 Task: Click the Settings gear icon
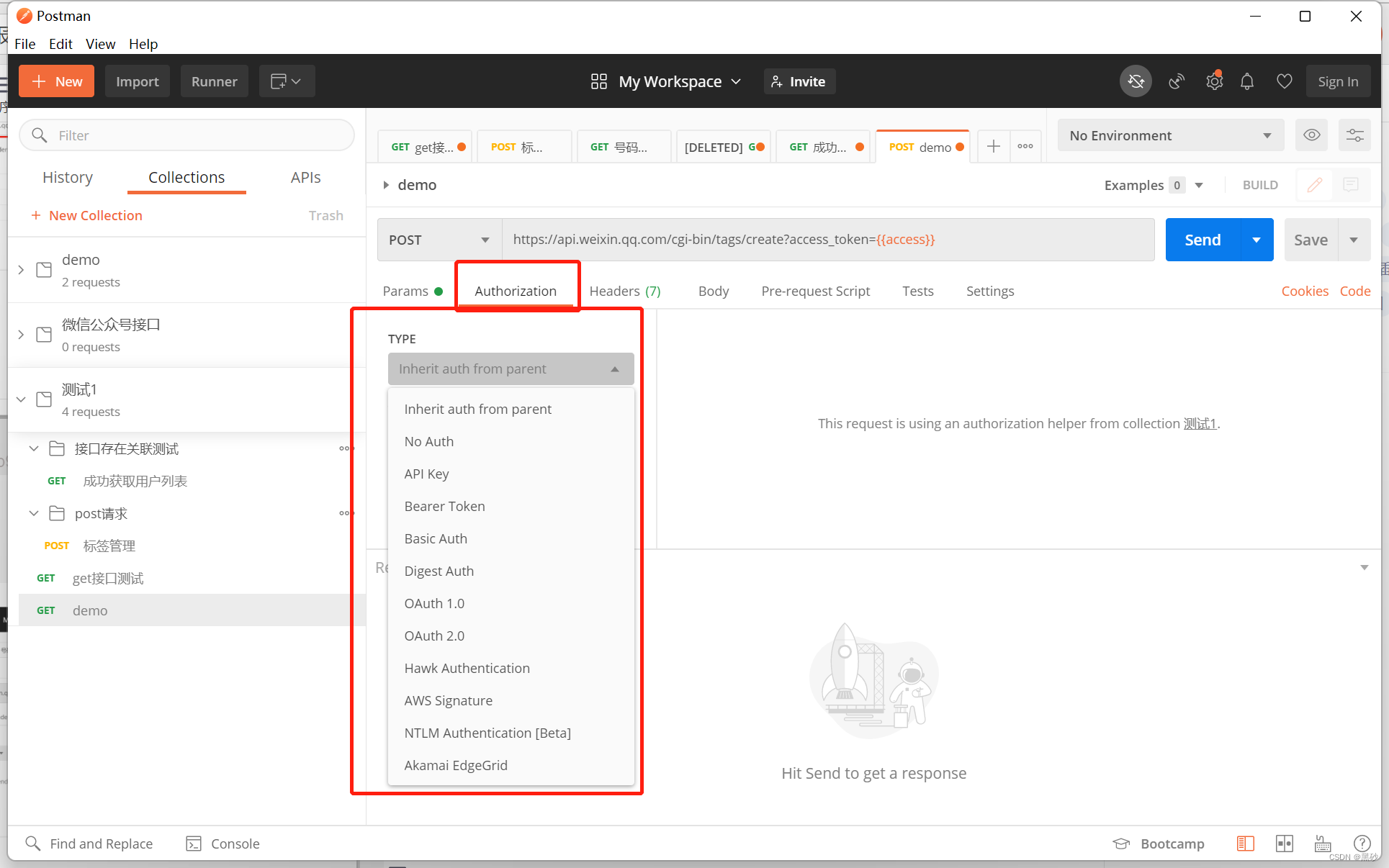coord(1215,81)
